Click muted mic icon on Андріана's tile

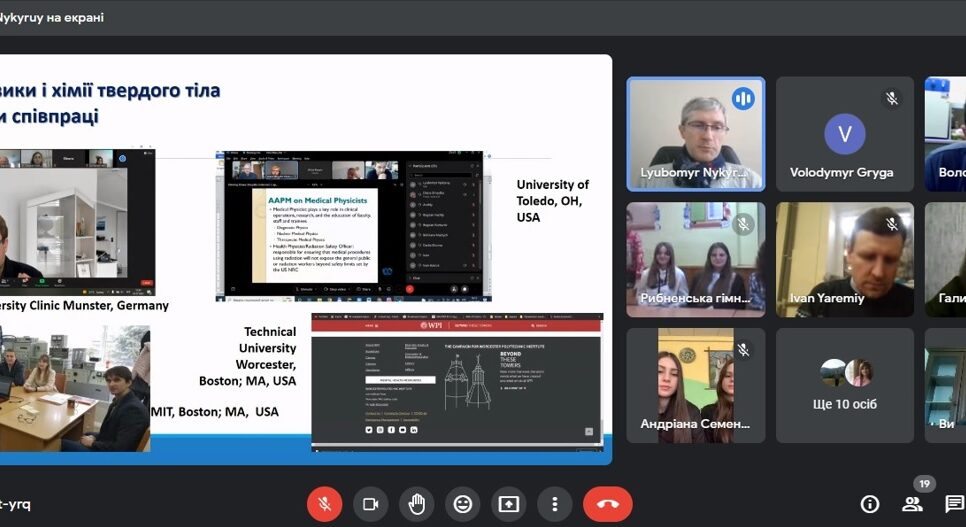coord(743,350)
